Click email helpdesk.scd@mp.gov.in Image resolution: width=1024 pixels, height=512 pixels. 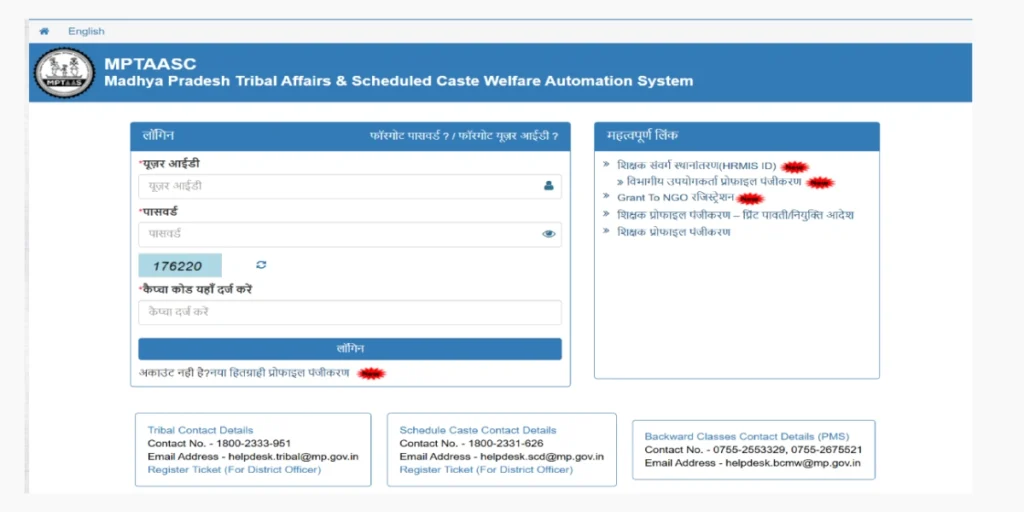541,456
